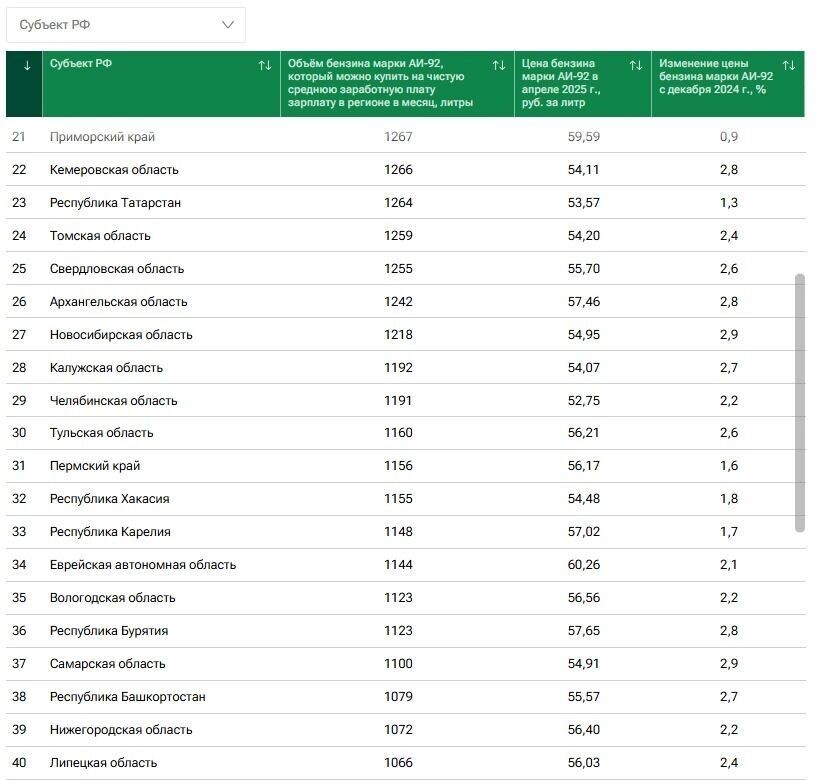Select the Тульская область row
Viewport: 817px width, 780px height.
pyautogui.click(x=406, y=432)
